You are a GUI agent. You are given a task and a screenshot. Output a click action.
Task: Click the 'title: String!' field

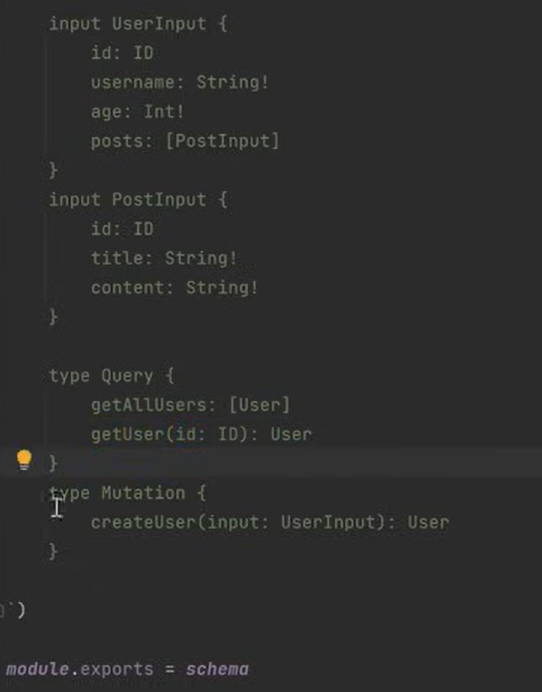coord(164,258)
